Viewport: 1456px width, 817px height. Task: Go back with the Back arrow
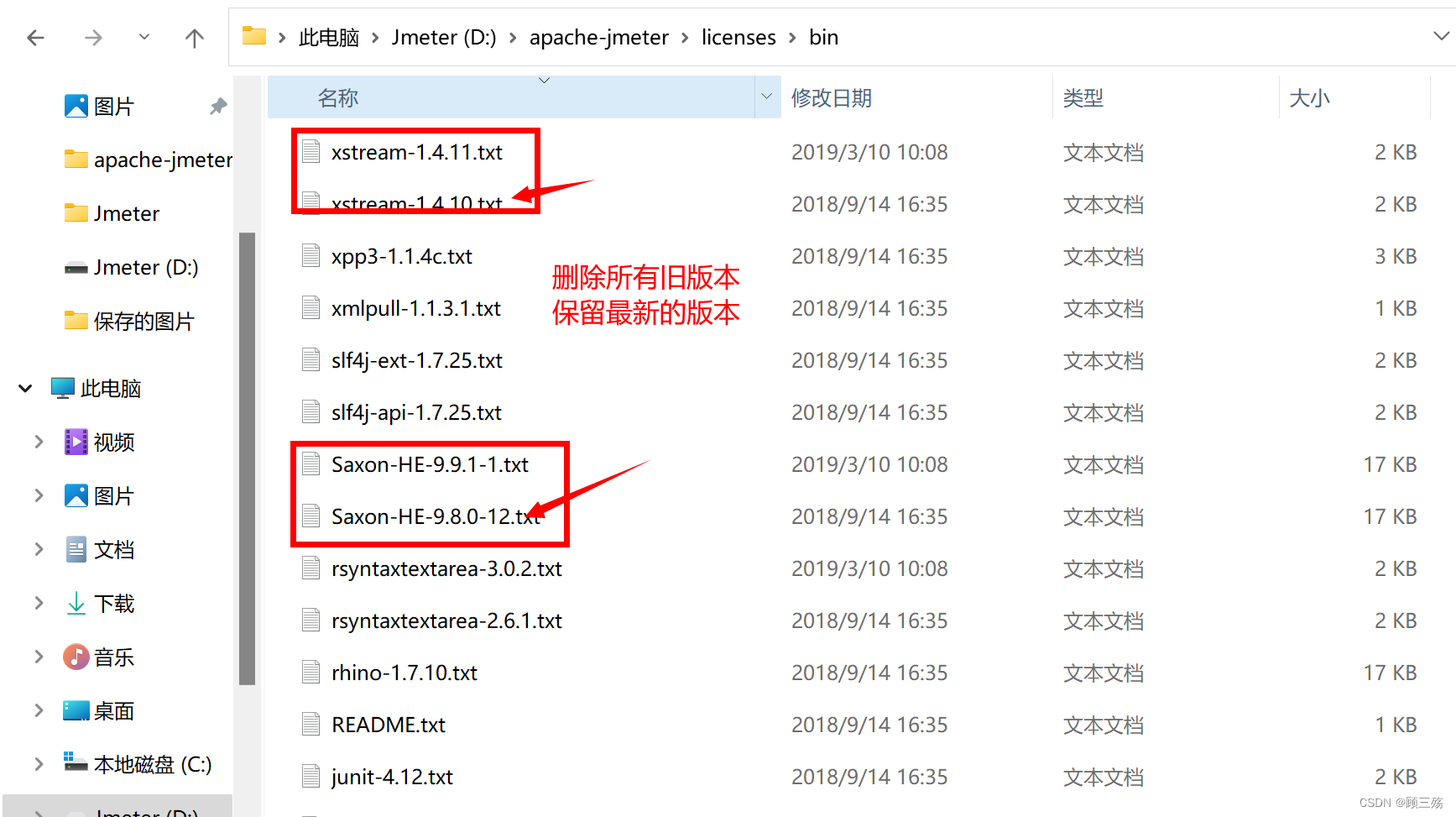click(36, 38)
